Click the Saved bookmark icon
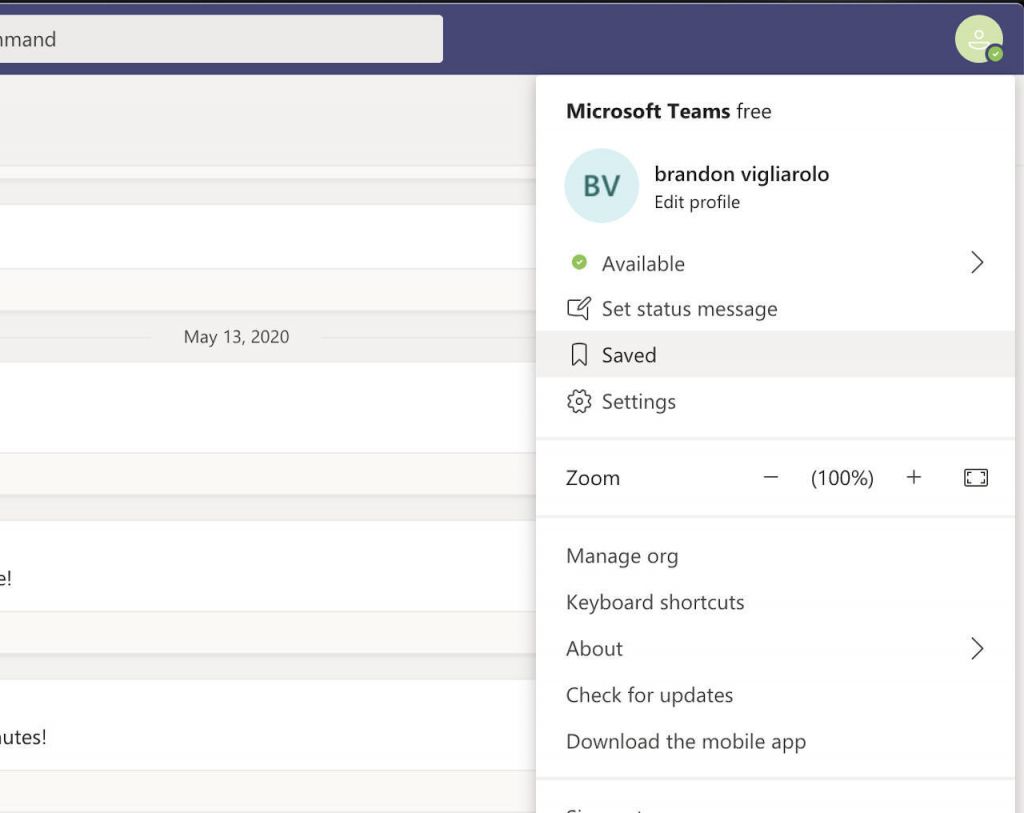Screen dimensions: 1024x813 pos(578,354)
